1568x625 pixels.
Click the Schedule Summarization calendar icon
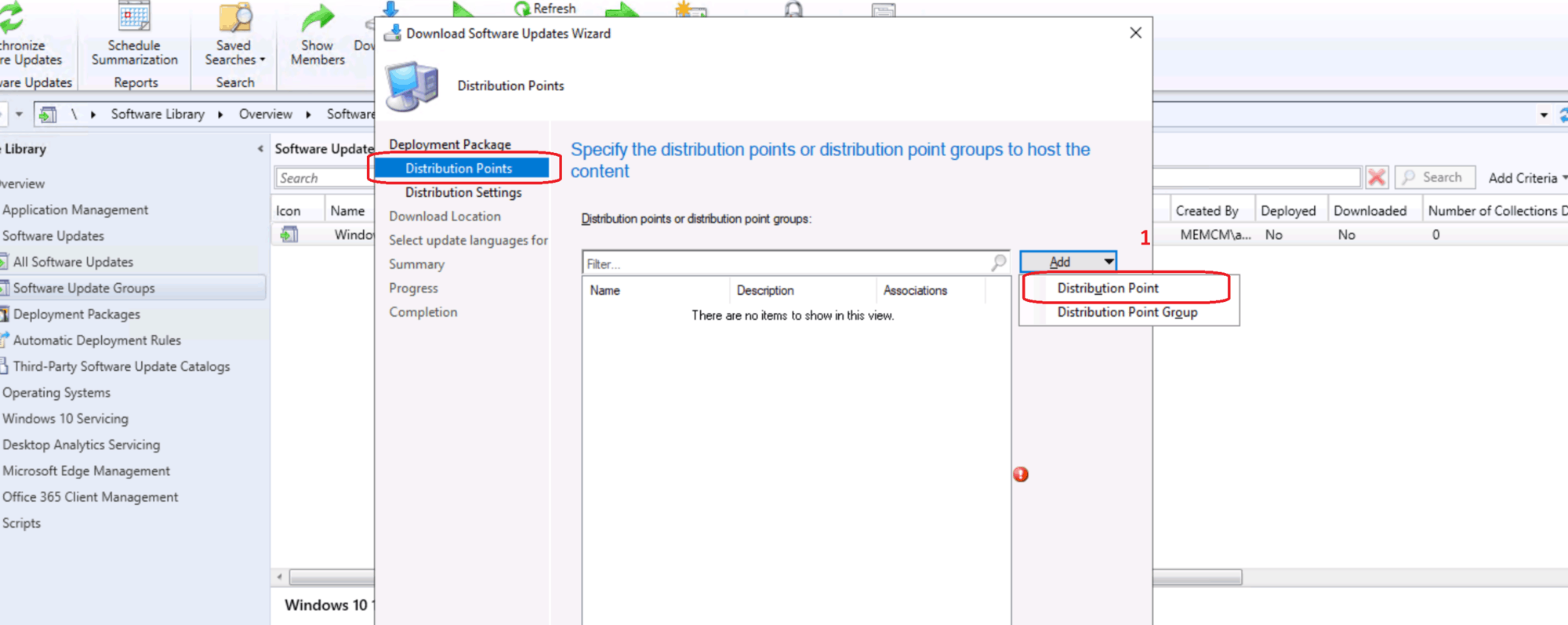click(x=134, y=17)
